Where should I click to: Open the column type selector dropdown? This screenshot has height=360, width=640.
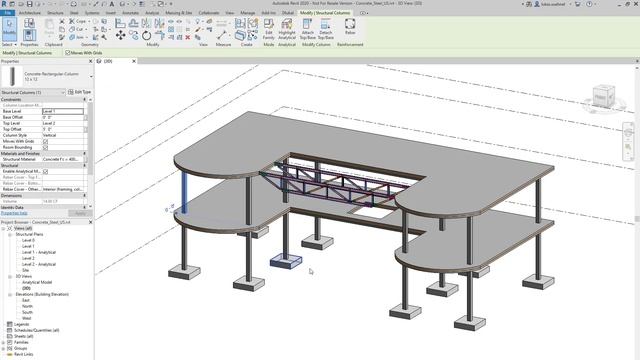[91, 76]
